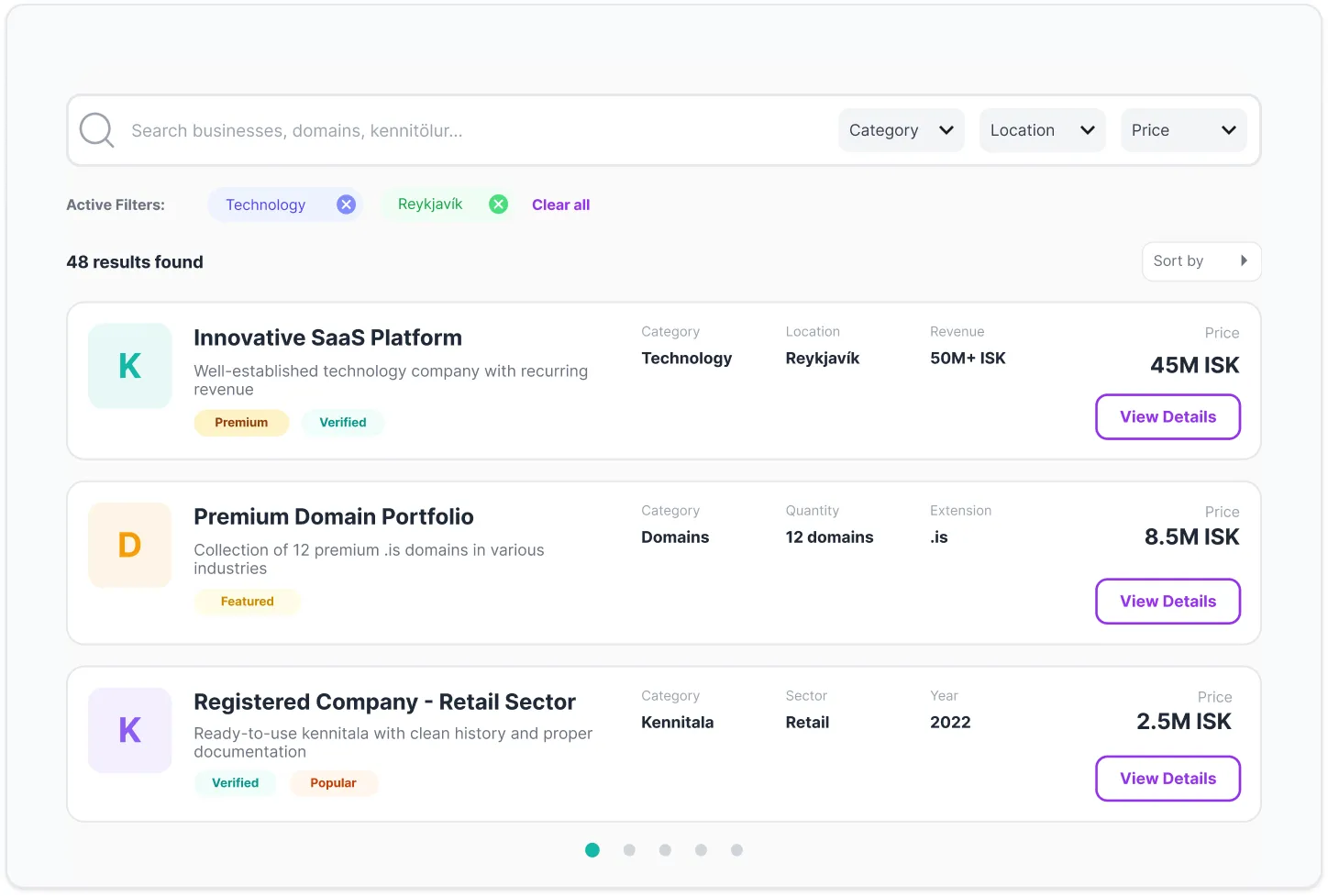Click the K avatar of Innovative SaaS Platform

coord(129,366)
